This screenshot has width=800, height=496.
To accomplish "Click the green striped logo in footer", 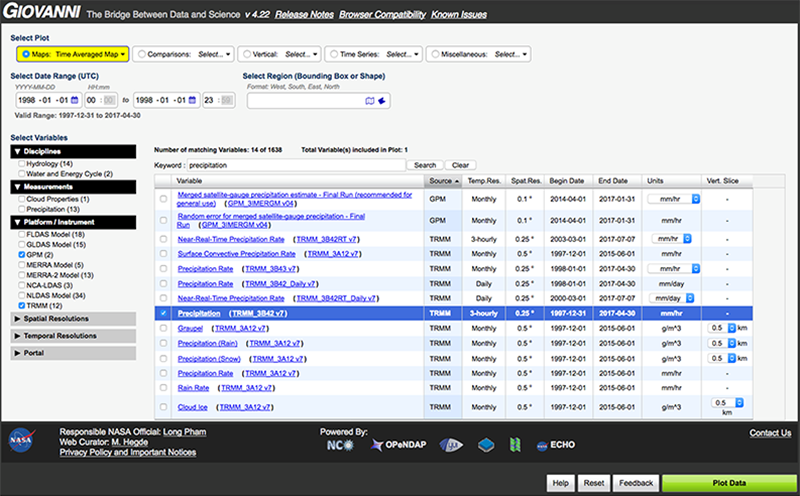I will point(515,445).
